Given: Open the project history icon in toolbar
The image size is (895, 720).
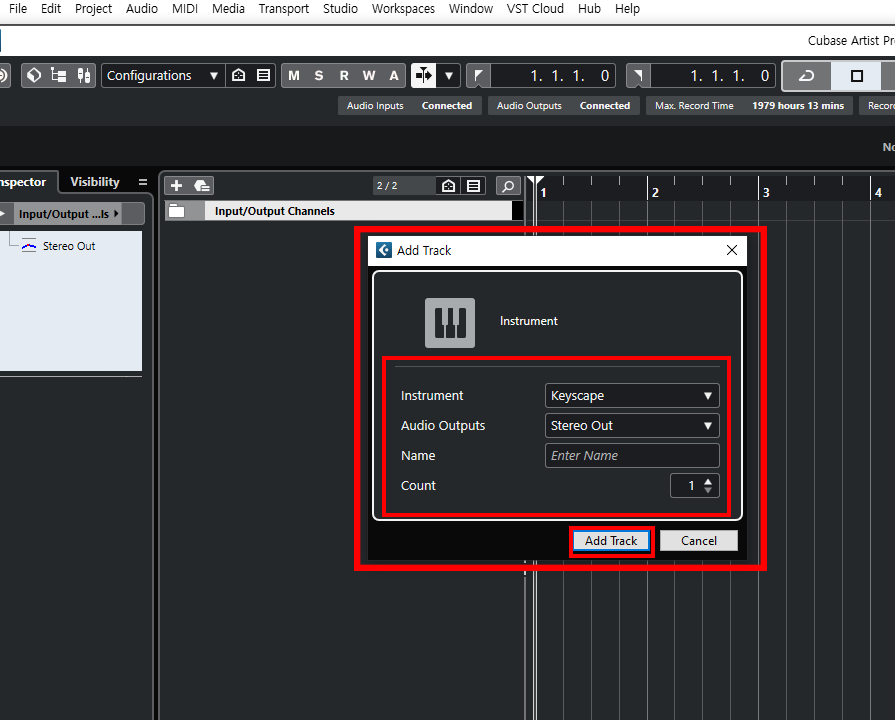Looking at the screenshot, I should tap(34, 75).
